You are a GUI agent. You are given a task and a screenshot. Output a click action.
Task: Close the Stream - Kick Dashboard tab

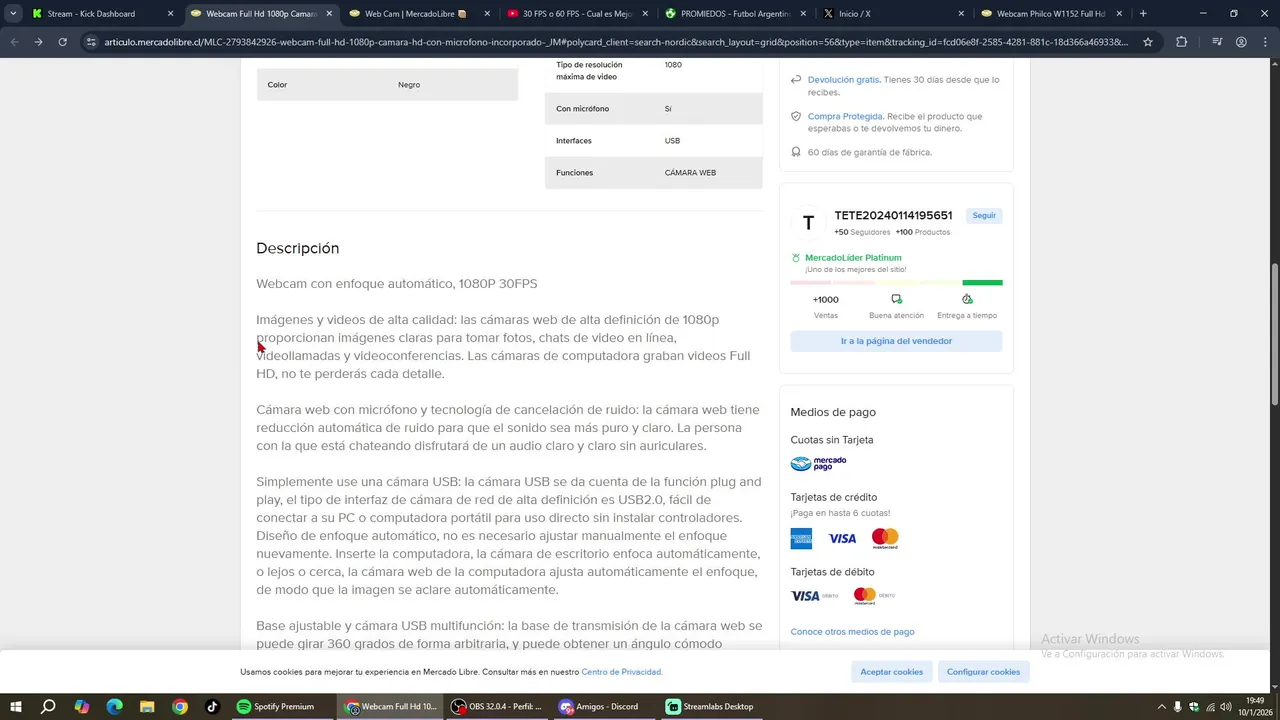(170, 14)
